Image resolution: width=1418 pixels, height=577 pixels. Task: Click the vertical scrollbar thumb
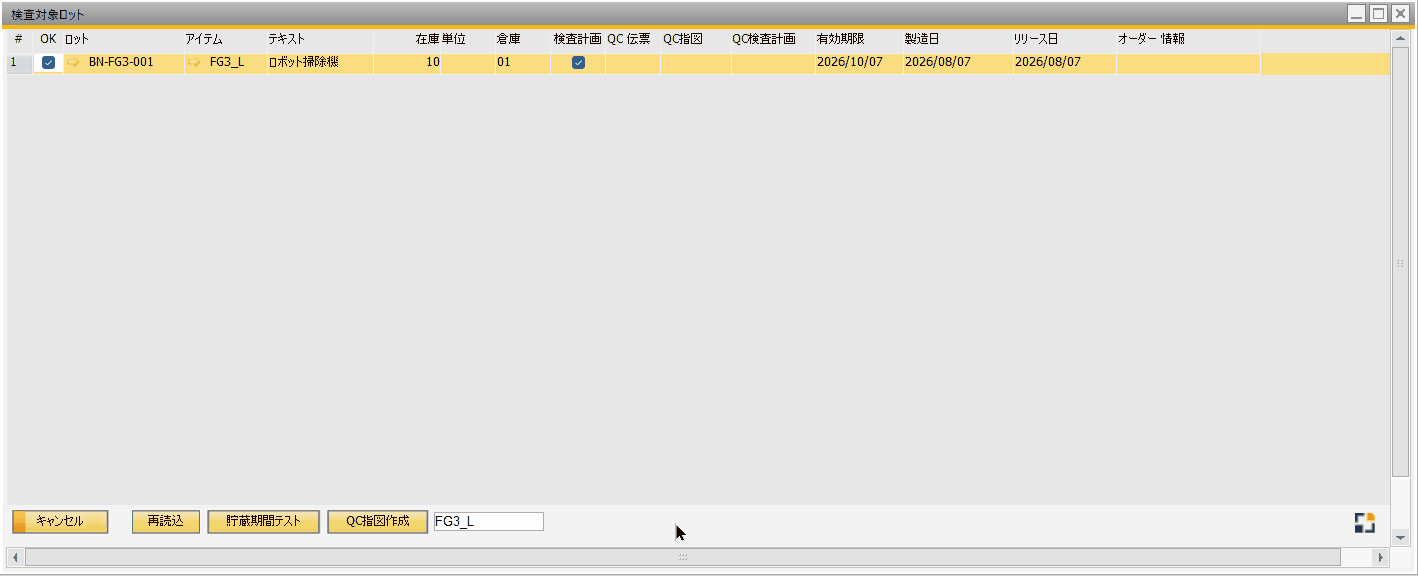(1400, 262)
